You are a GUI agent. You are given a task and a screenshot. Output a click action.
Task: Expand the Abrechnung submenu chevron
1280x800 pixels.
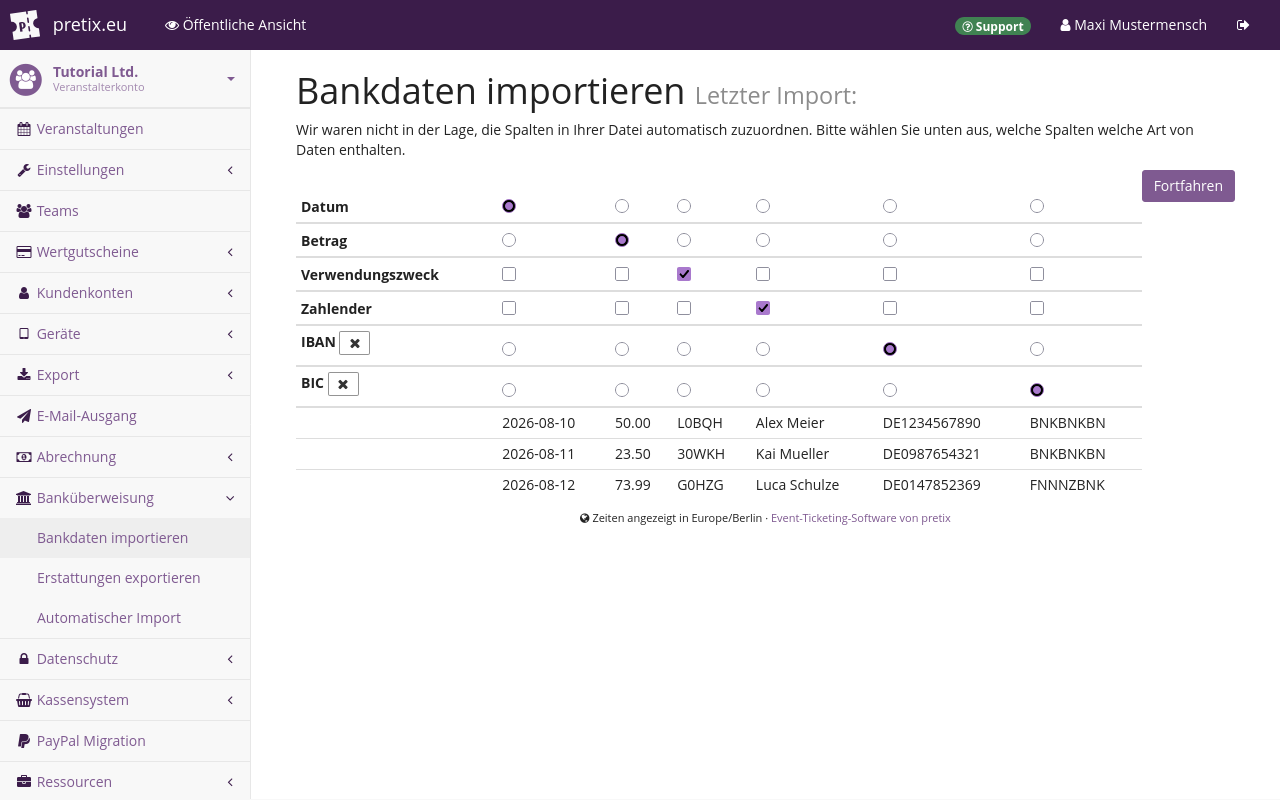[x=230, y=457]
